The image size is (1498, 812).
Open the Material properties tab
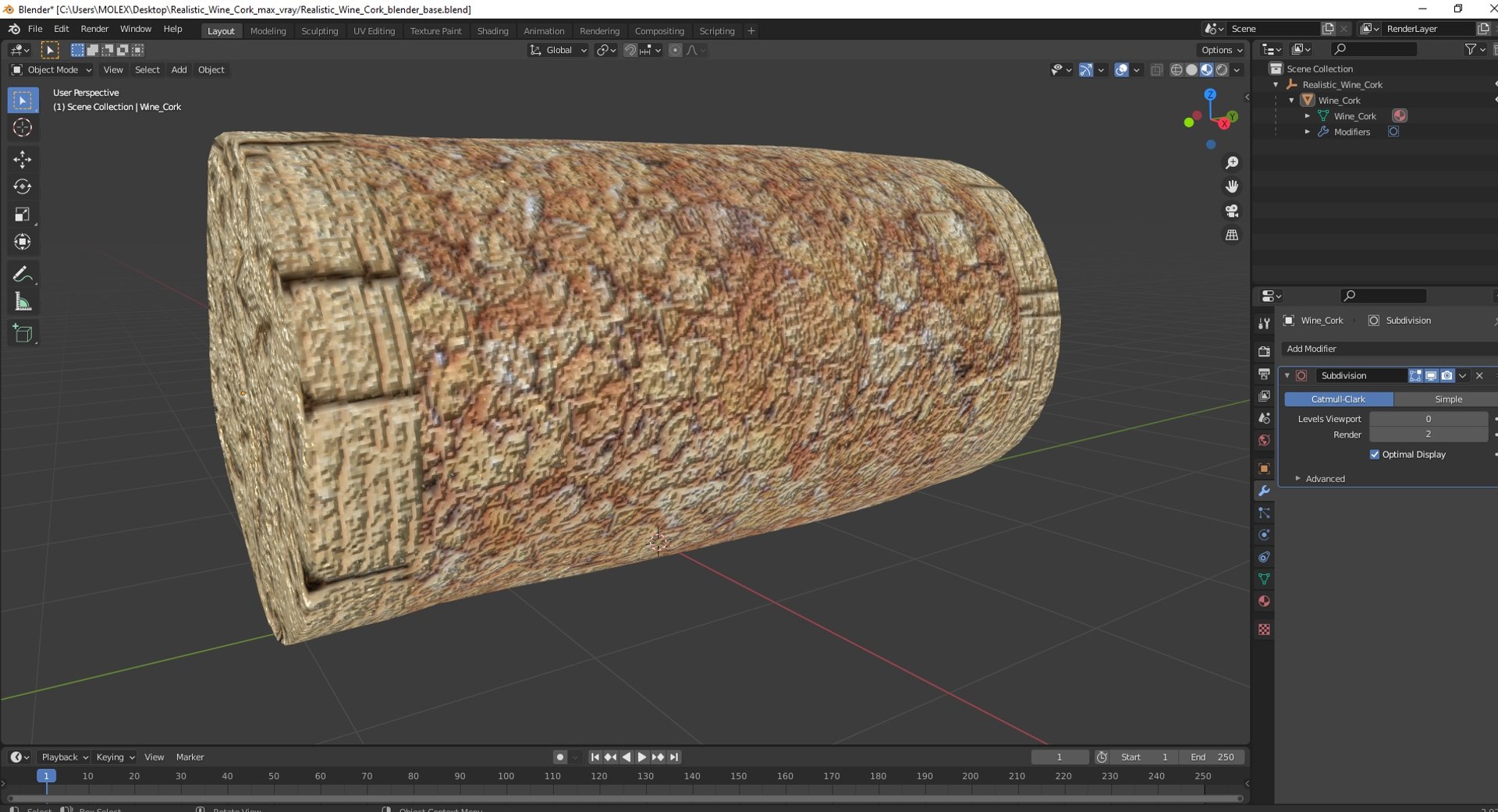tap(1264, 601)
